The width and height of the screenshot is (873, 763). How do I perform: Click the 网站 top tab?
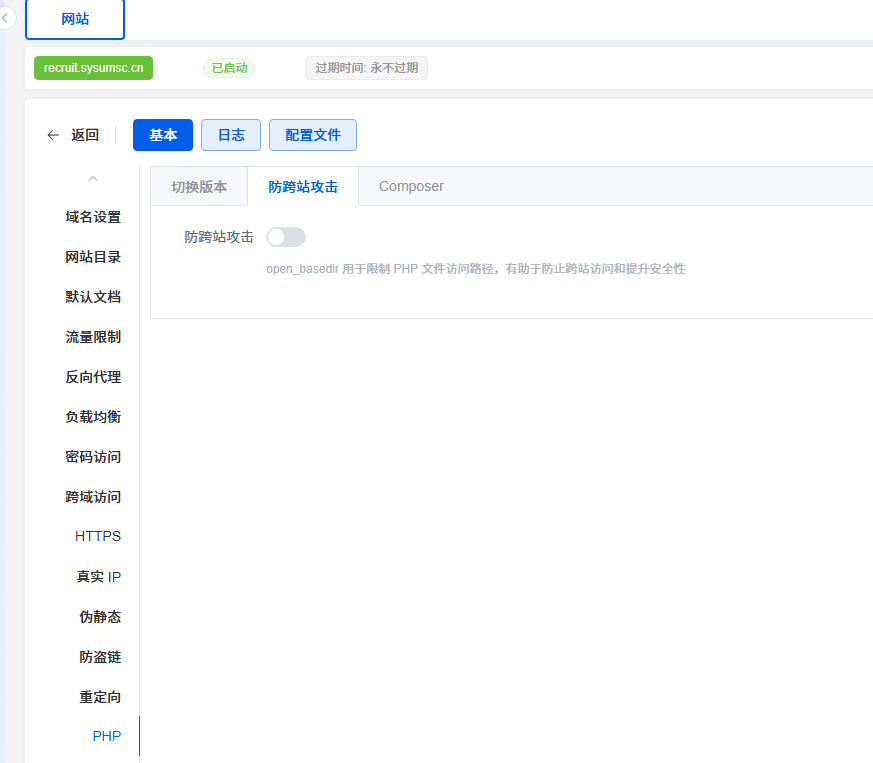pos(75,19)
